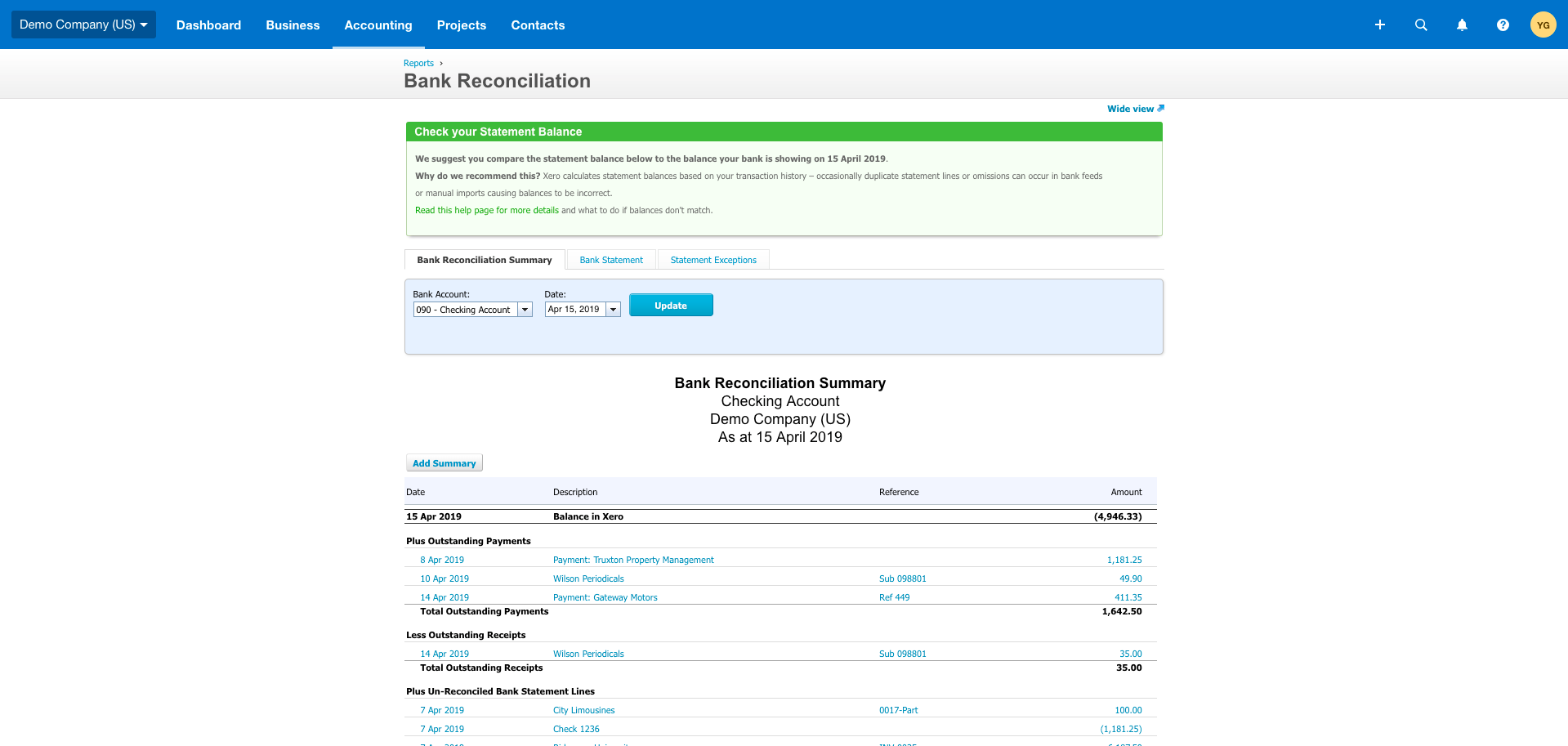Image resolution: width=1568 pixels, height=746 pixels.
Task: Follow the Reports breadcrumb link
Action: [418, 63]
